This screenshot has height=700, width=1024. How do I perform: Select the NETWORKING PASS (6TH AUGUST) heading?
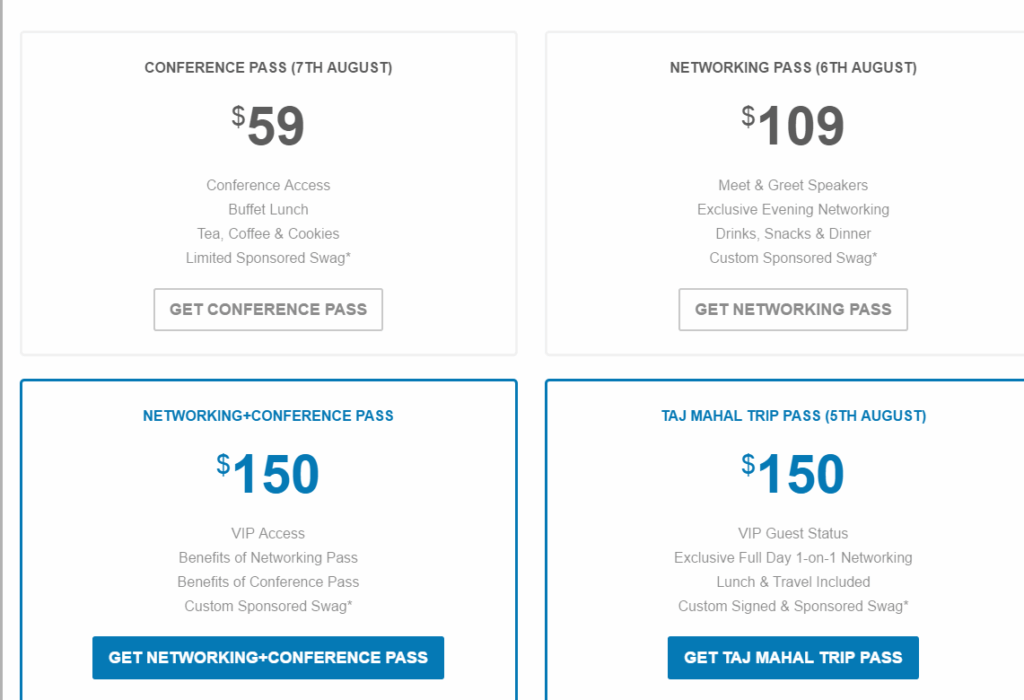[x=793, y=68]
